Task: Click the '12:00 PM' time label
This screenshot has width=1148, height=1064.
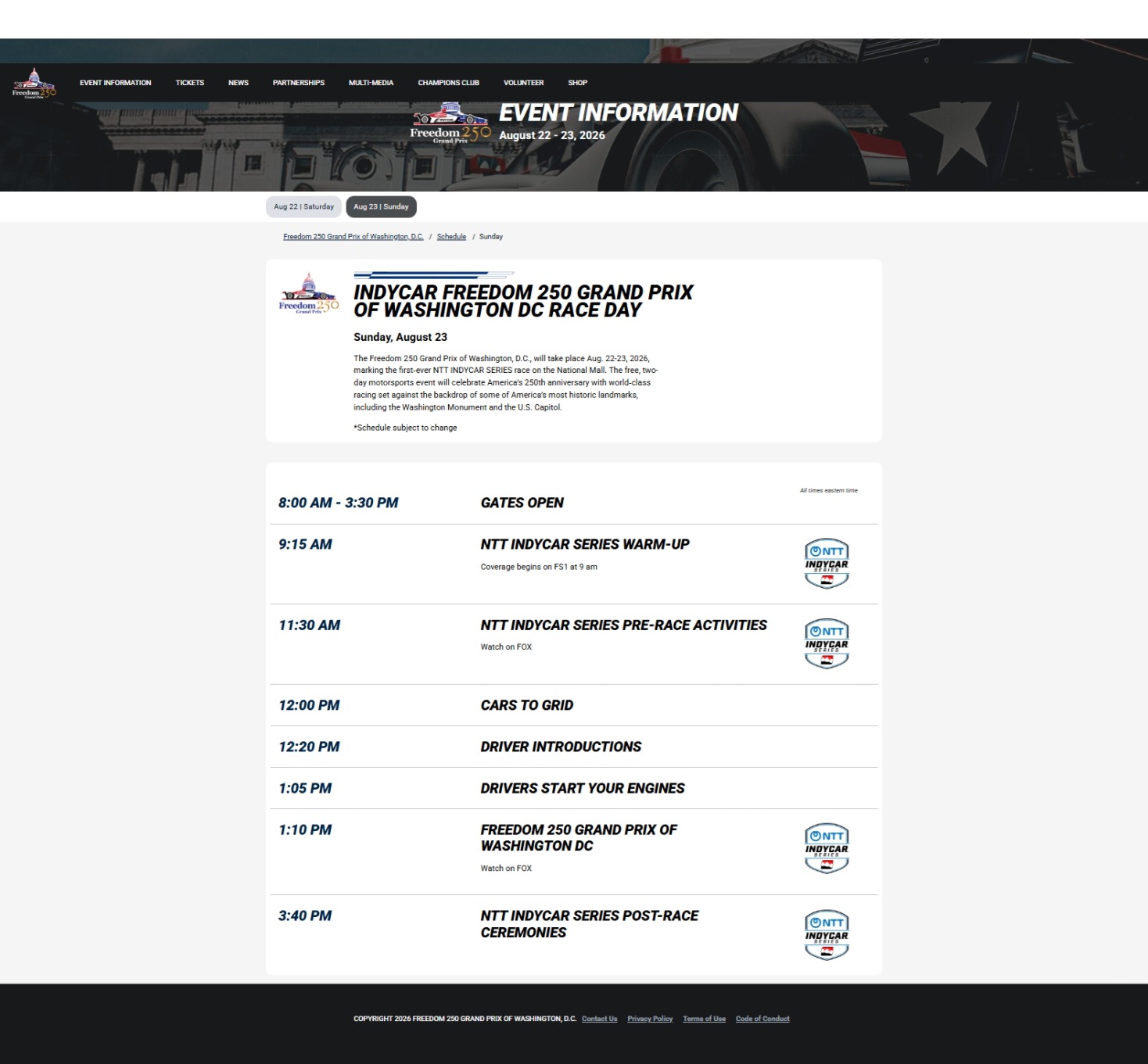Action: tap(310, 705)
